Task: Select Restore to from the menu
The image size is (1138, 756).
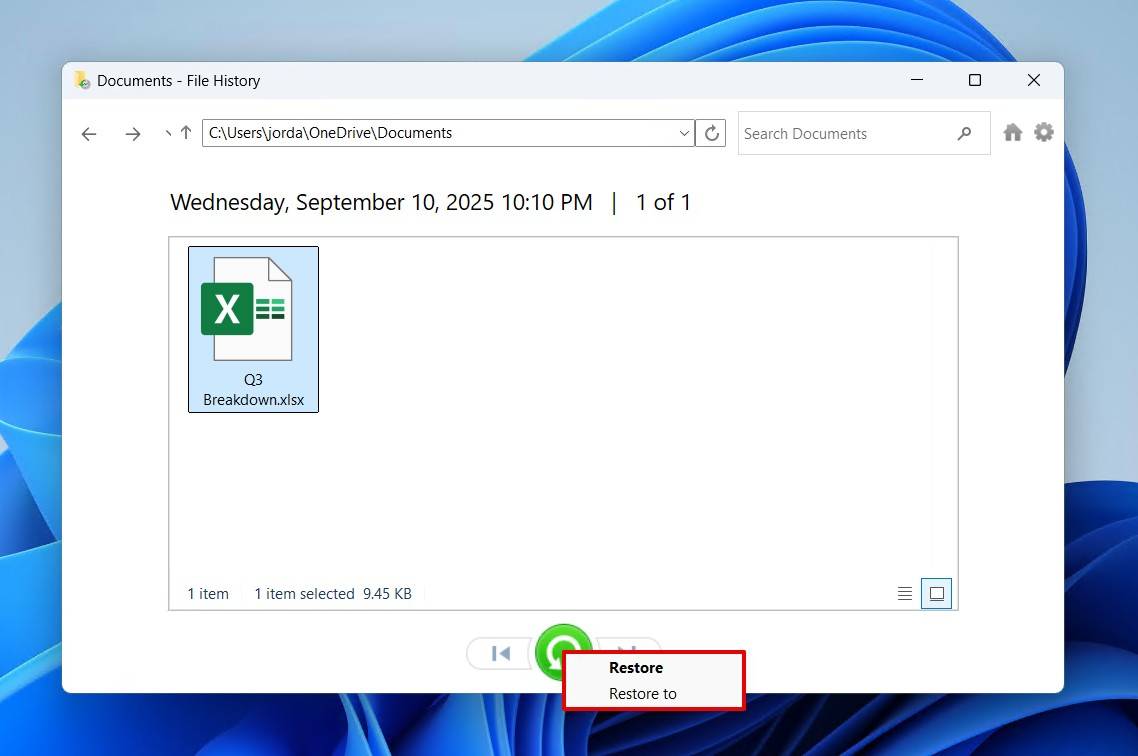Action: (643, 693)
